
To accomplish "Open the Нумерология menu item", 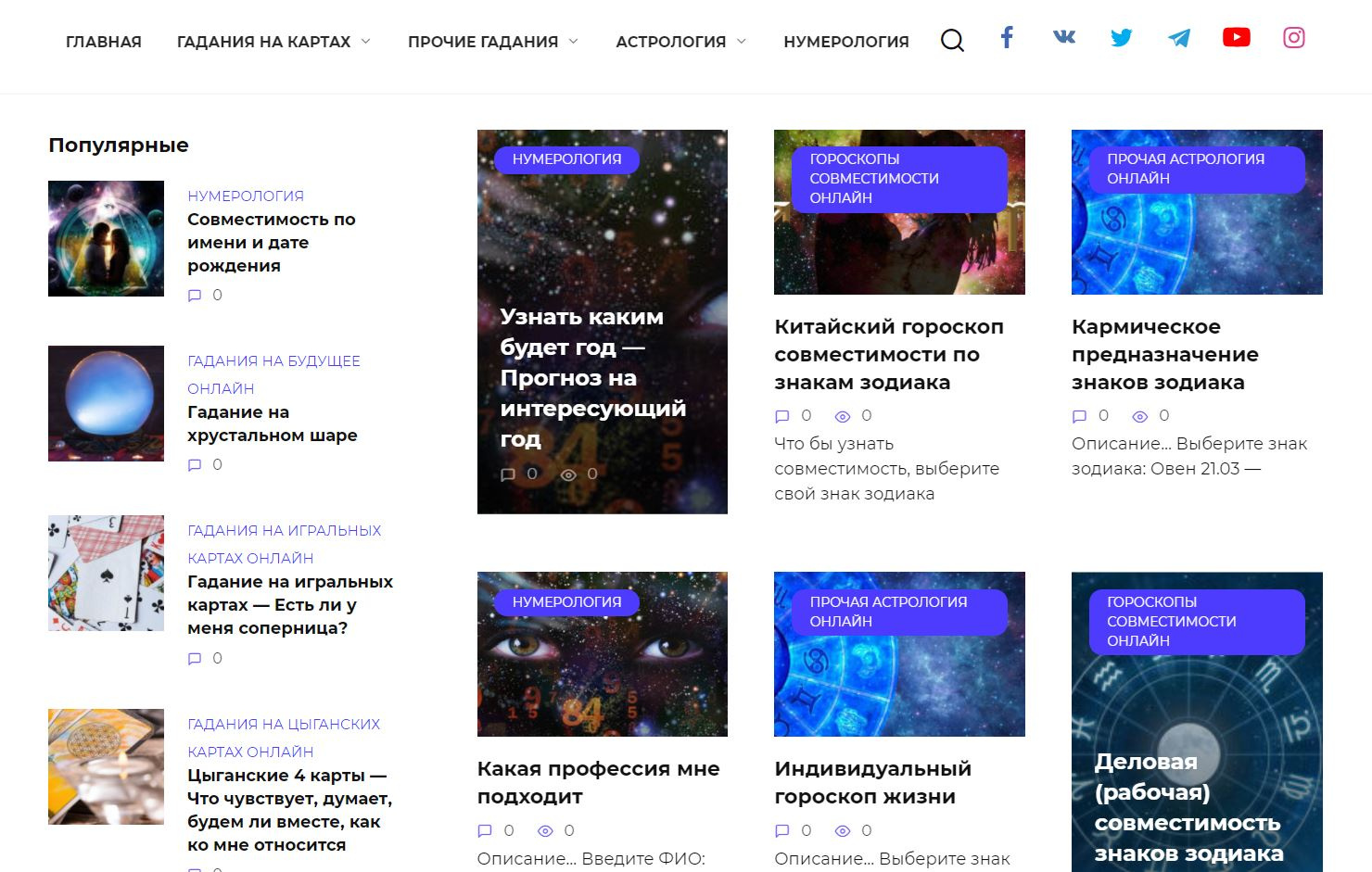I will click(846, 42).
